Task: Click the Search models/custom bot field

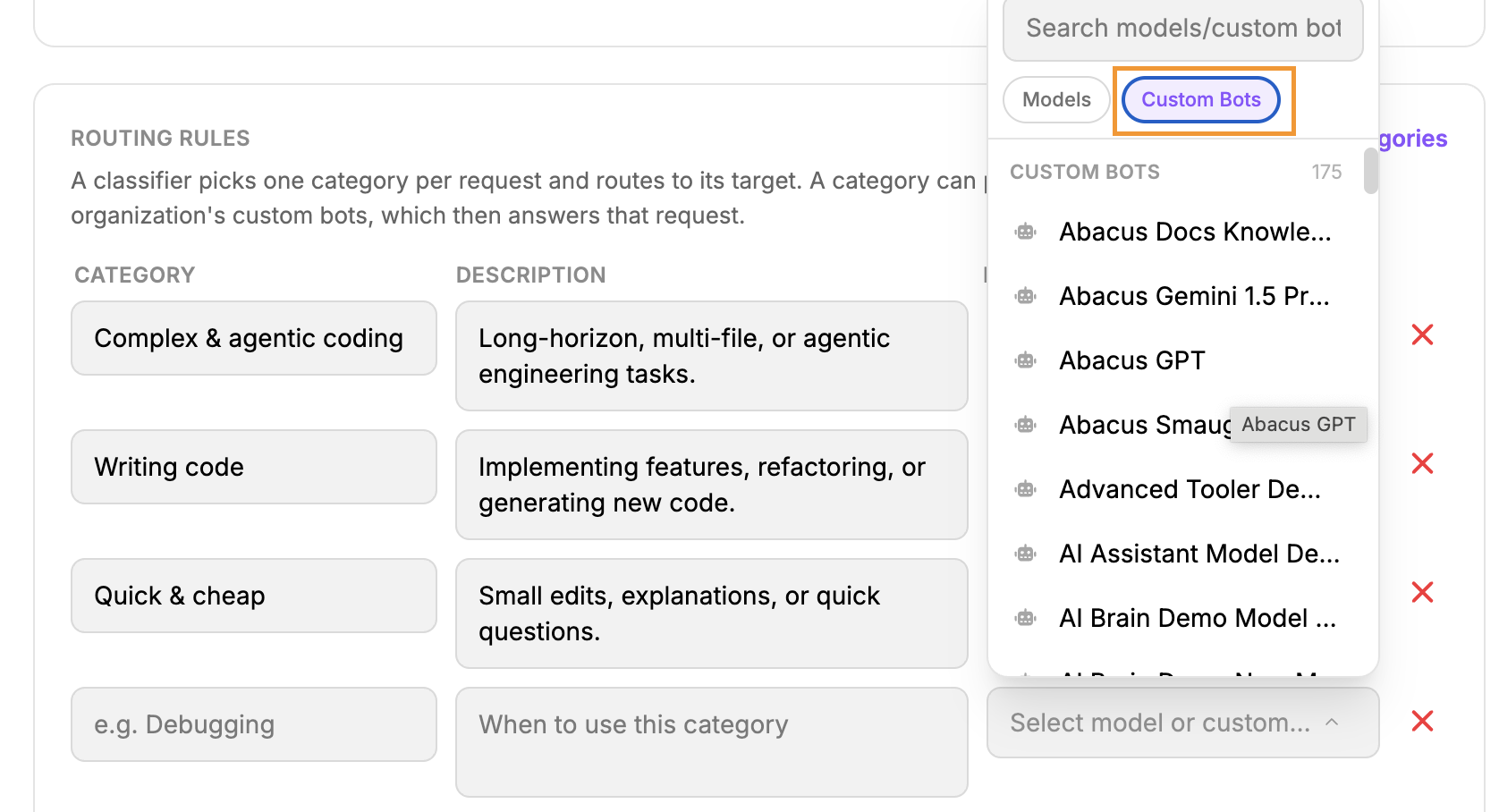Action: point(1182,29)
